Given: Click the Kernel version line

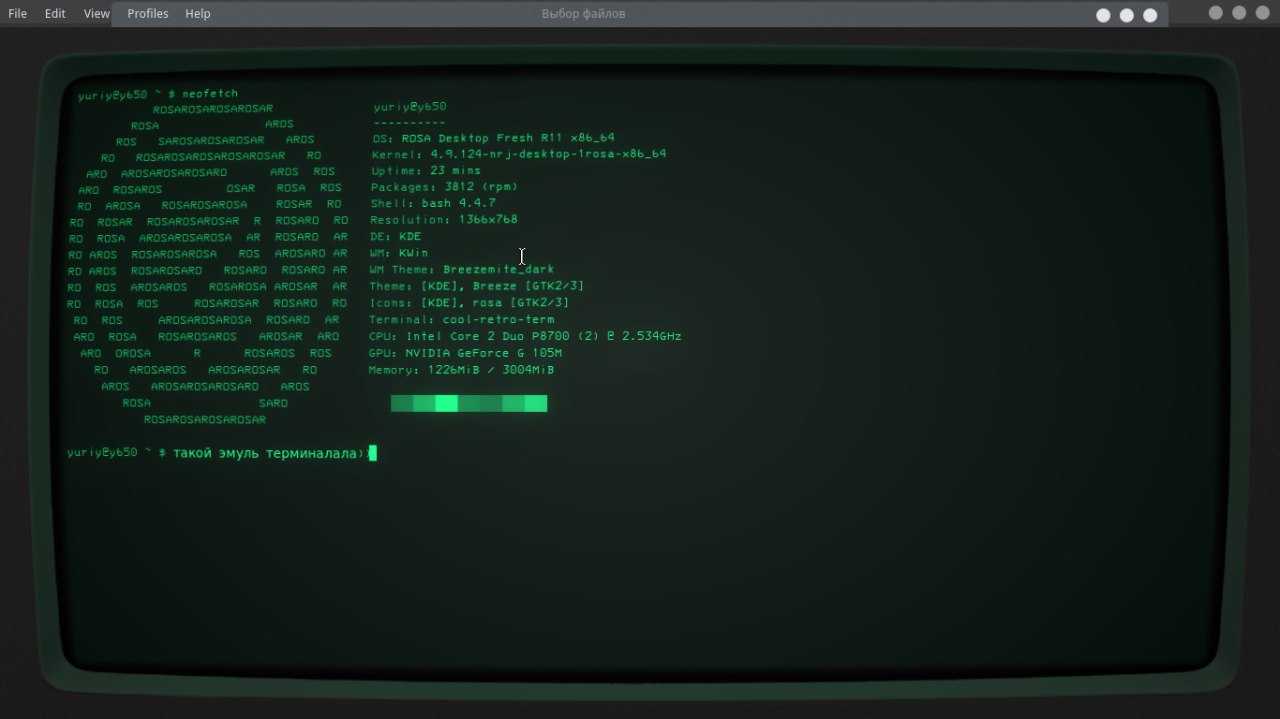Looking at the screenshot, I should pyautogui.click(x=519, y=154).
